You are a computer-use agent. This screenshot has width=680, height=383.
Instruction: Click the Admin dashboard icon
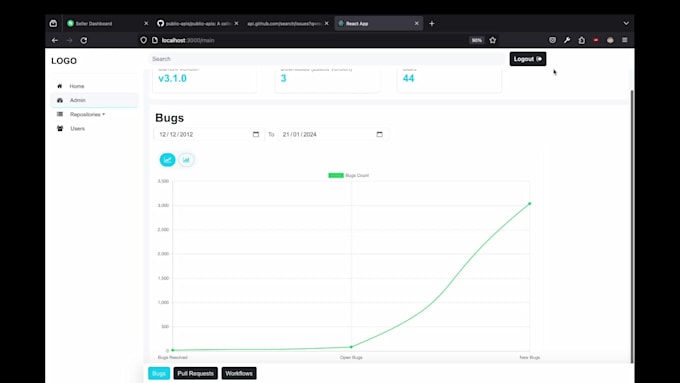60,100
